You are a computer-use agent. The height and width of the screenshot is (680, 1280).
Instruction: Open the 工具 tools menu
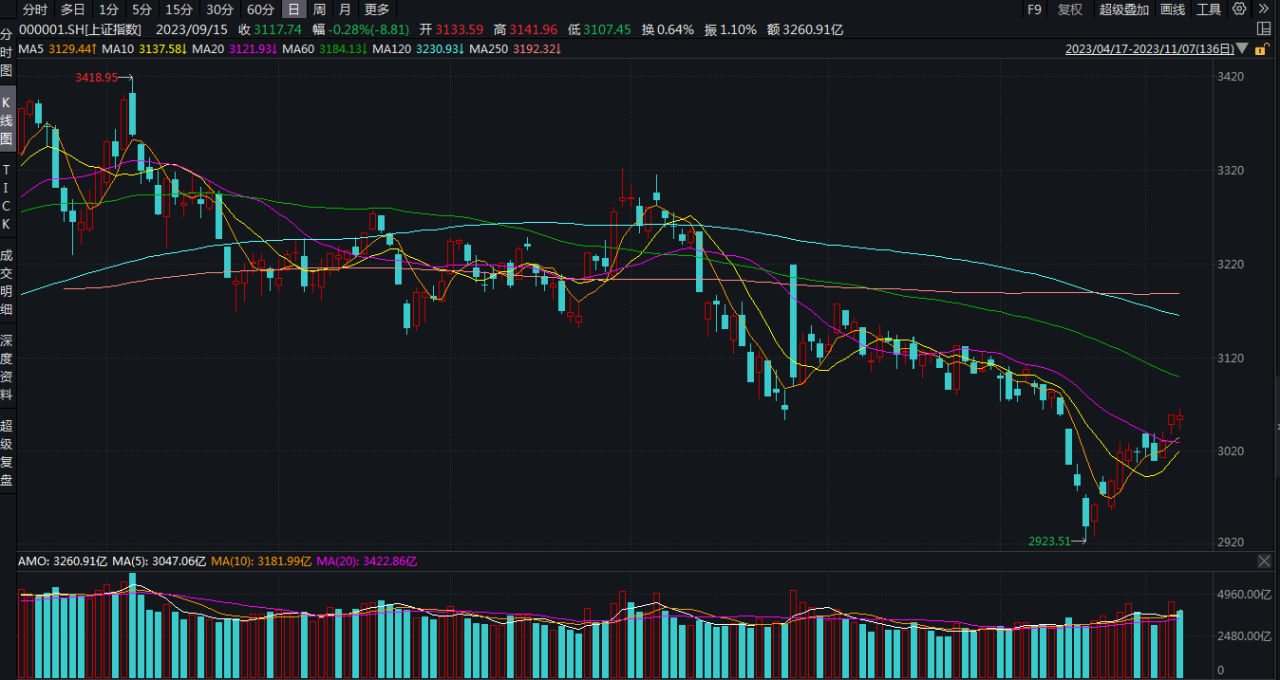click(1209, 9)
